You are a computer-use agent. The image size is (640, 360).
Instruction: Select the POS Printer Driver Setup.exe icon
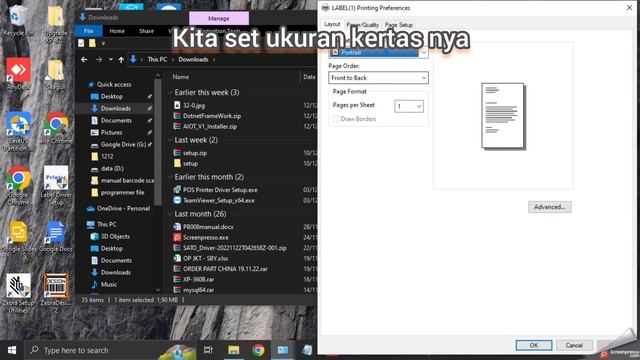tap(177, 190)
